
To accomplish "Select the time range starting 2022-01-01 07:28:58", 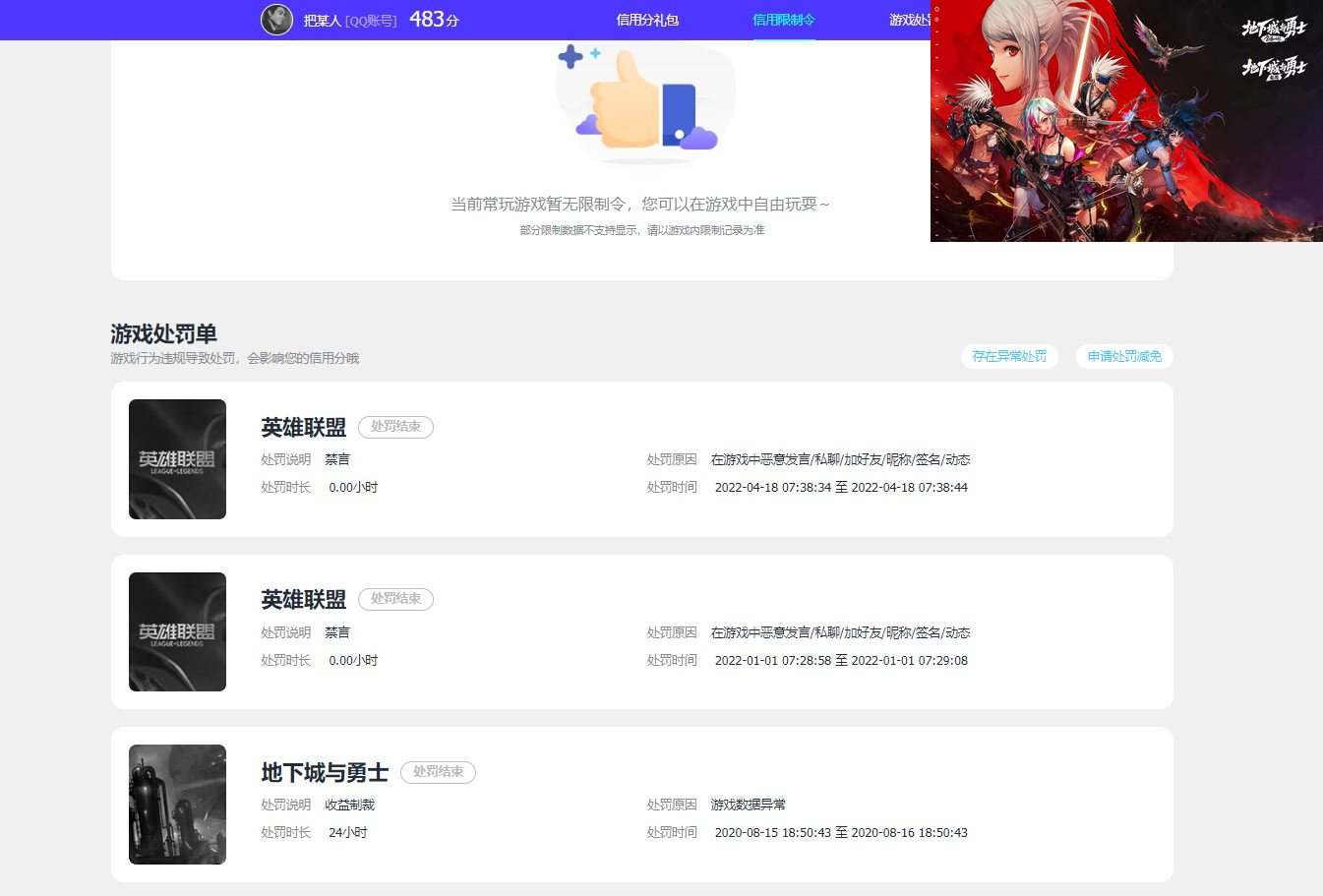I will [841, 660].
